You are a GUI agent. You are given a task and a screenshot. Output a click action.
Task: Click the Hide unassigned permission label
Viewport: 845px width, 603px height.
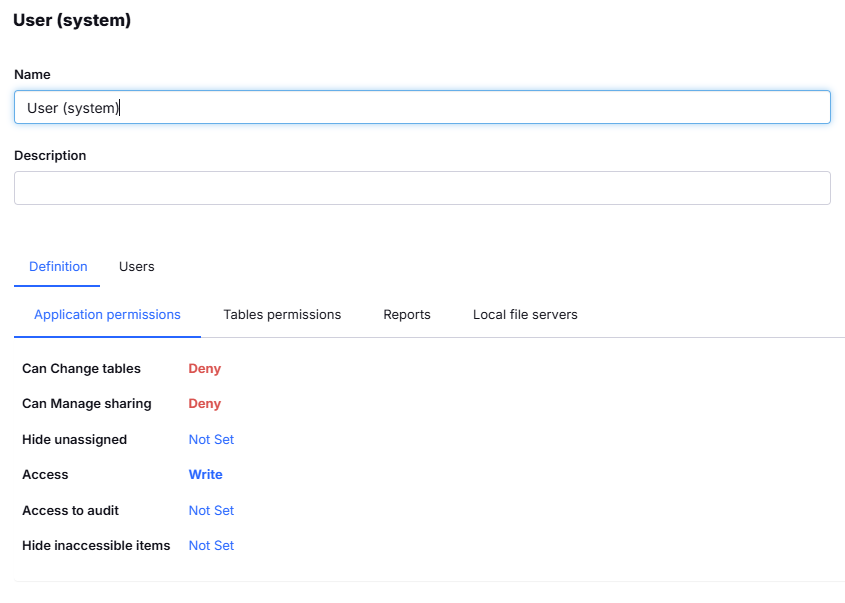74,440
